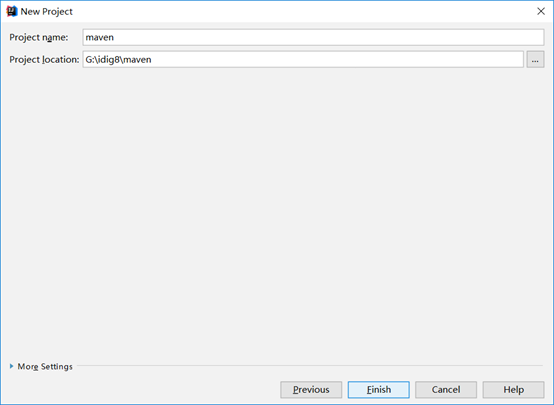Expand the More Settings section
Viewport: 554px width, 405px height.
click(41, 366)
